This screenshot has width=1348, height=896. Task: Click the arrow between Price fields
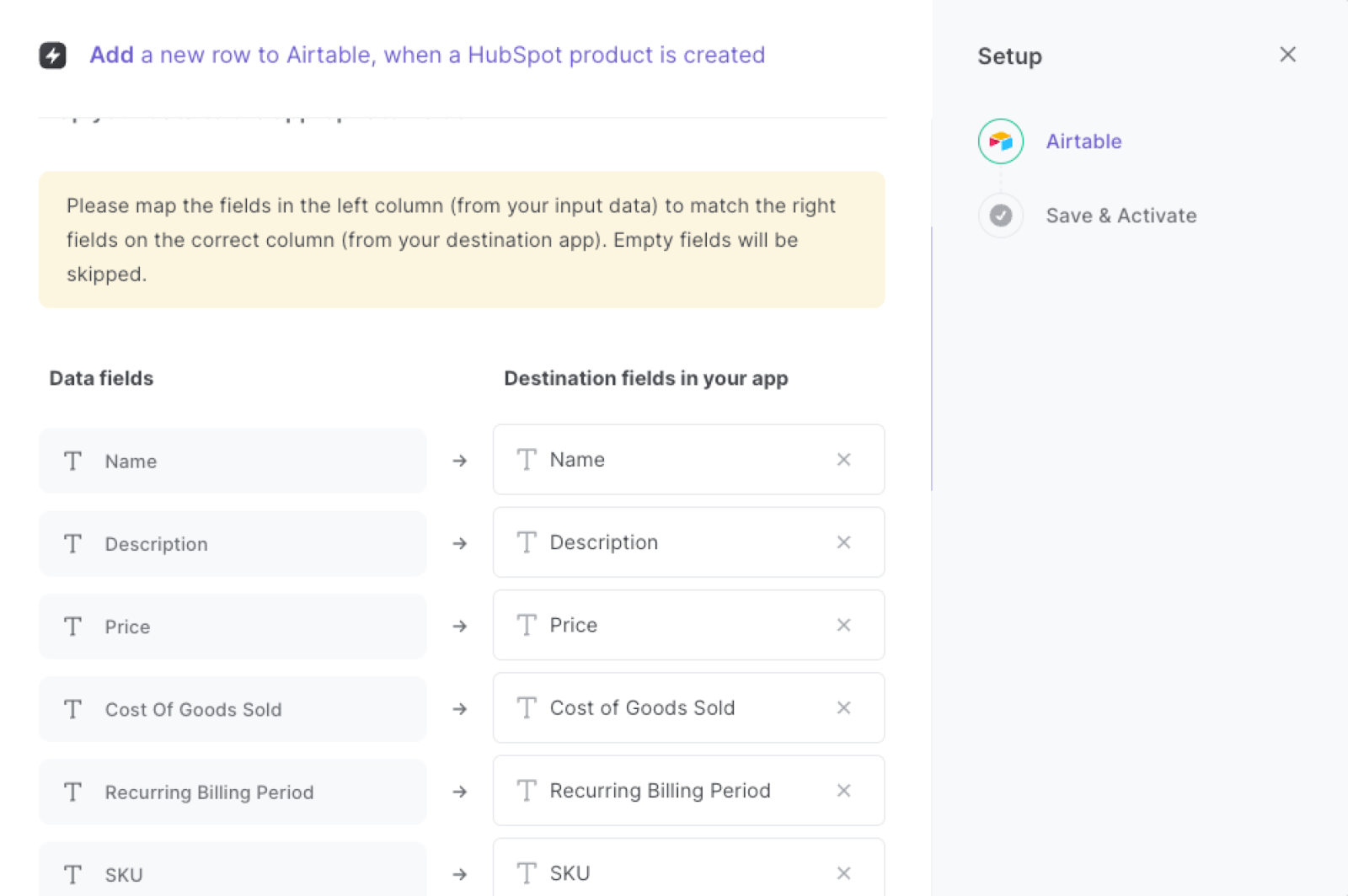459,626
